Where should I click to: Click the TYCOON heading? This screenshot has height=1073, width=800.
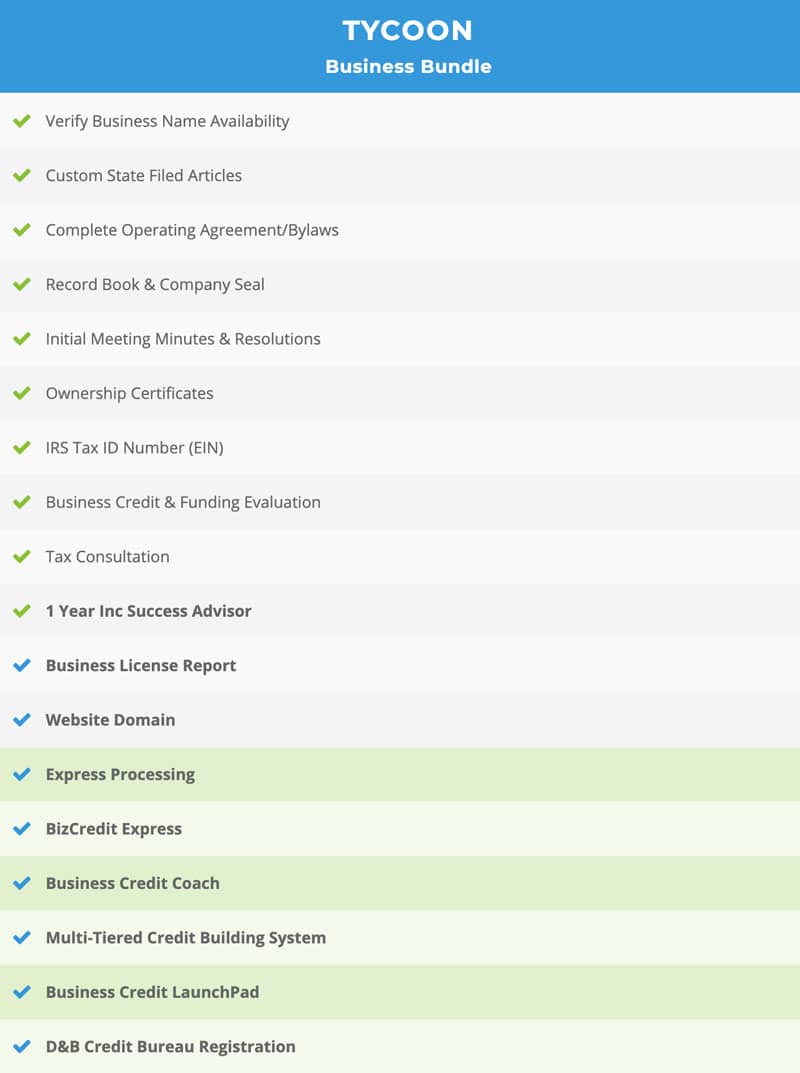pyautogui.click(x=407, y=30)
